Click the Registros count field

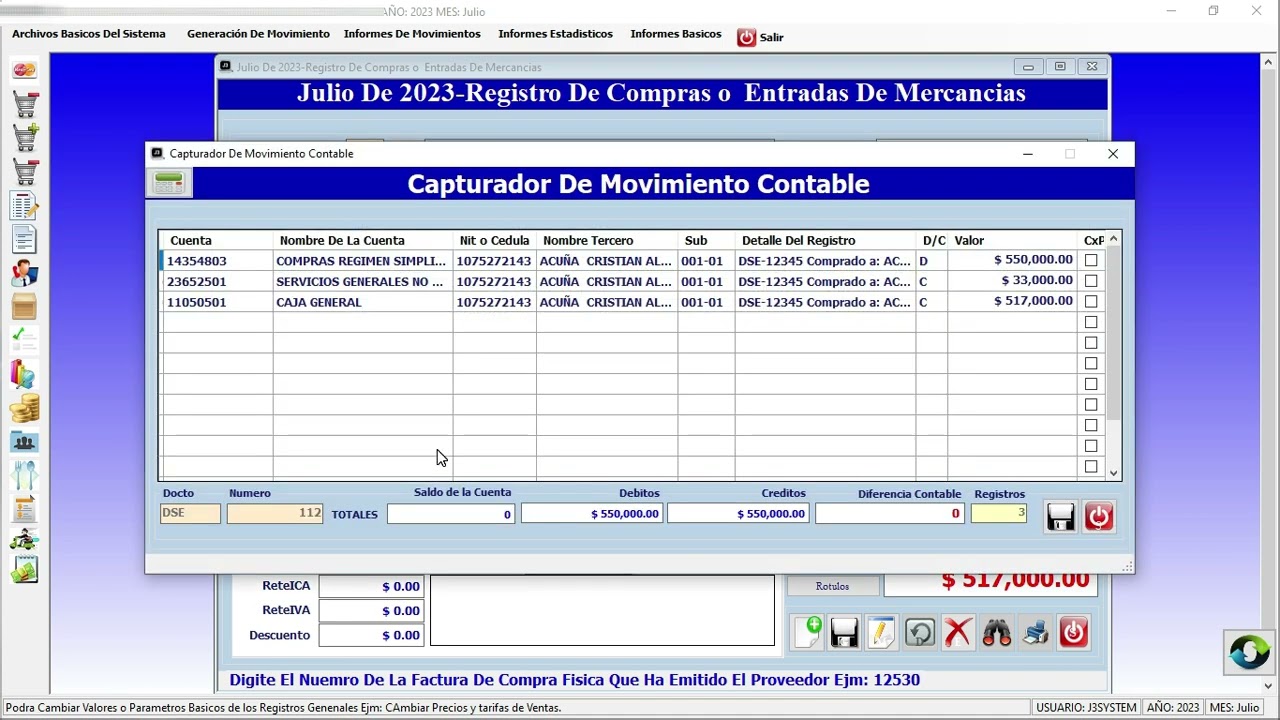click(x=999, y=513)
